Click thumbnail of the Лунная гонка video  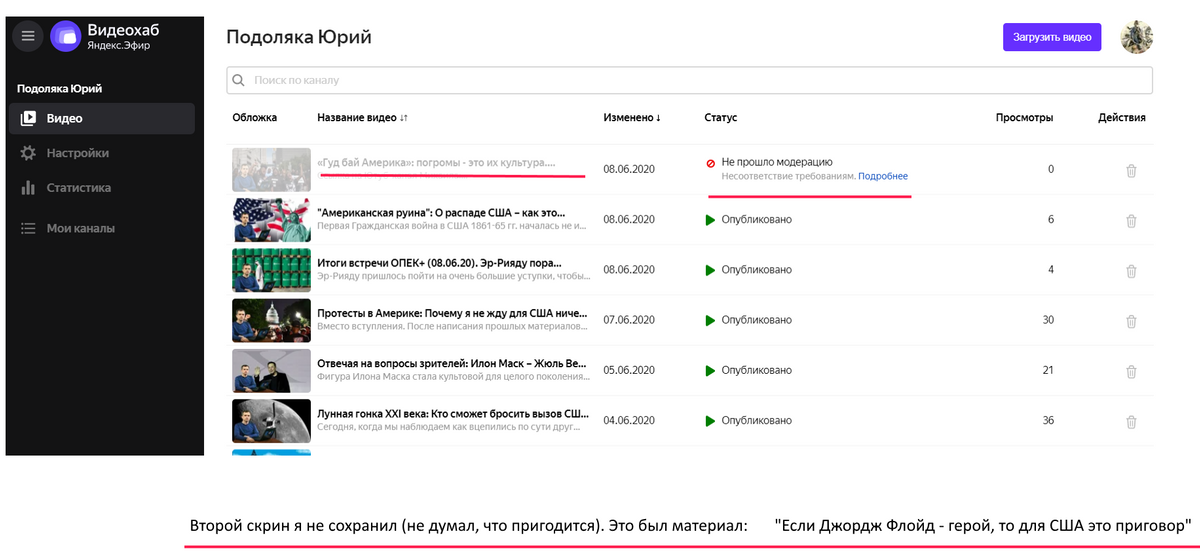tap(271, 421)
